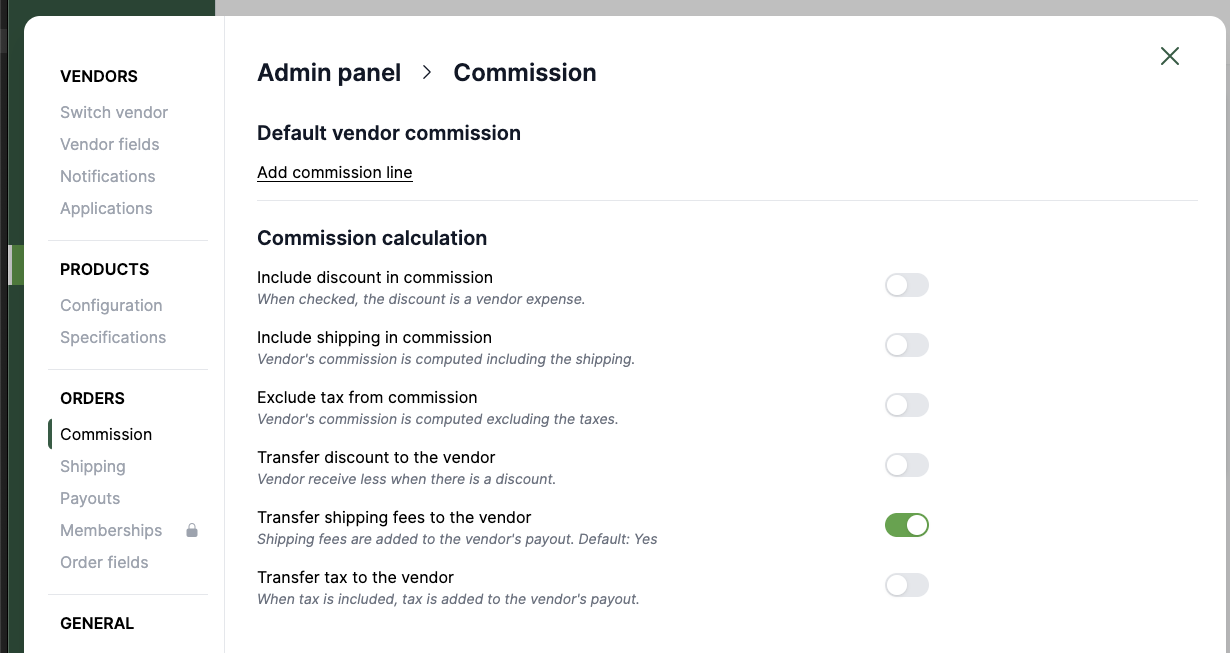
Task: Disable Transfer shipping fees to vendor
Action: (x=906, y=525)
